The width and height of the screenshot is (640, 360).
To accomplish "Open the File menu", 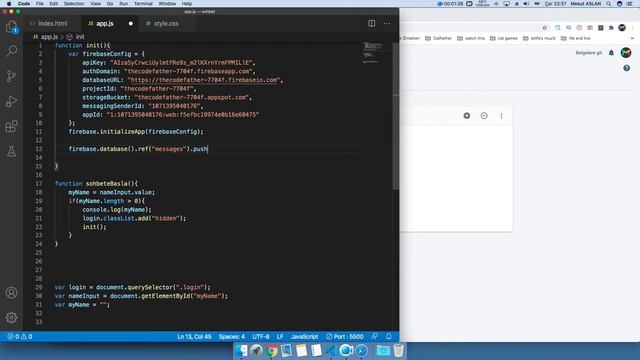I will point(40,4).
